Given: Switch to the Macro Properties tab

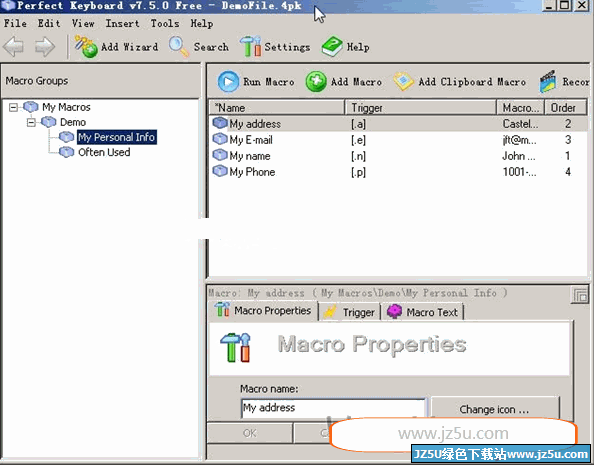Looking at the screenshot, I should tap(263, 311).
